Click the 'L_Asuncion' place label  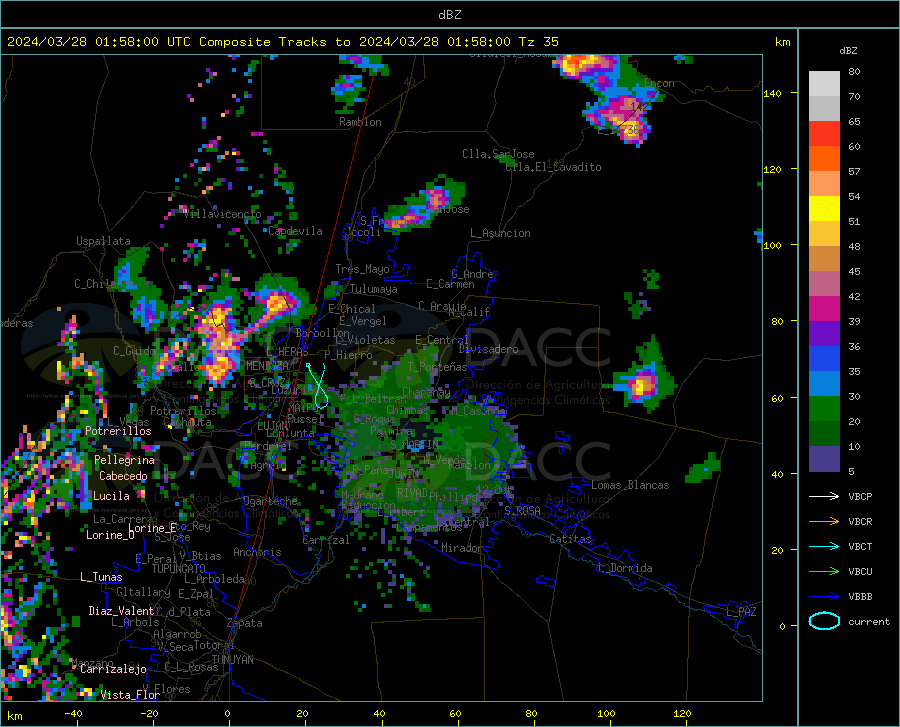(x=500, y=233)
